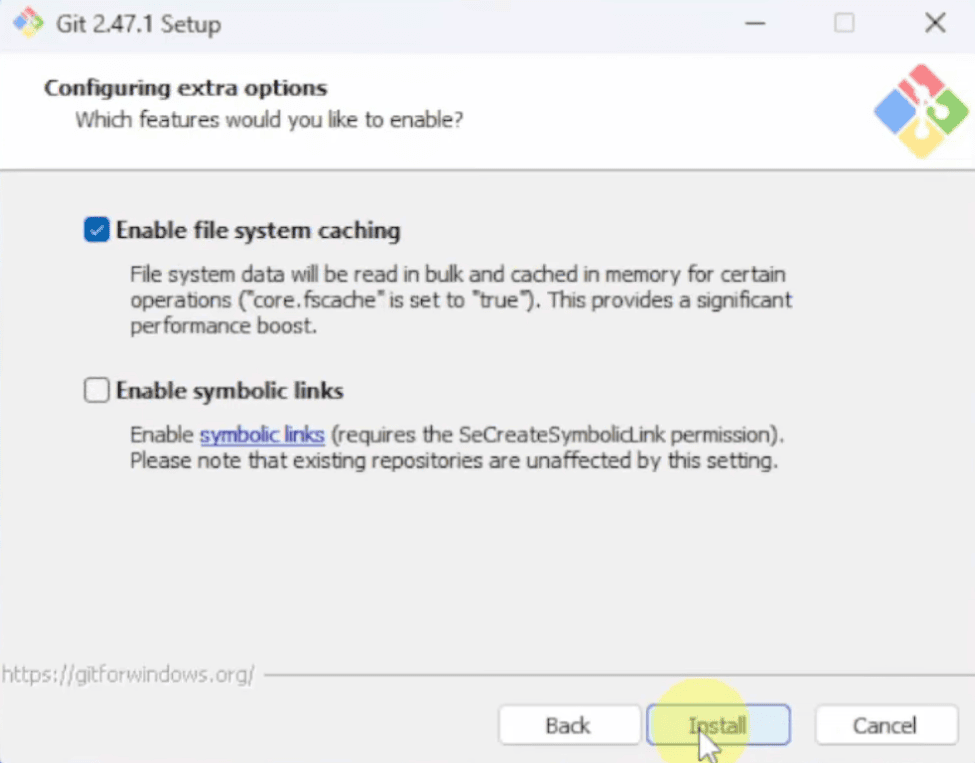Click the 'Configuring extra options' heading
The image size is (975, 763).
(x=185, y=88)
